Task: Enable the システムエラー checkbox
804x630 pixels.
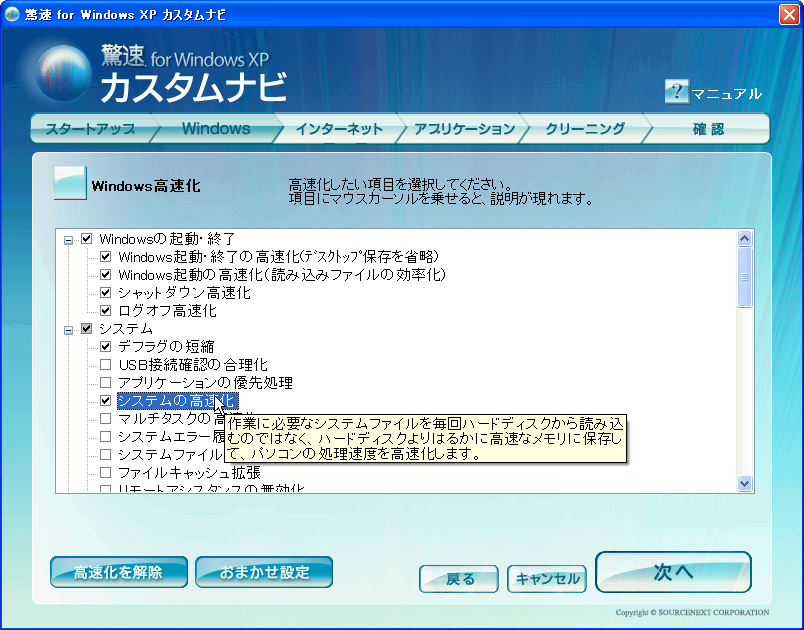Action: pyautogui.click(x=106, y=436)
